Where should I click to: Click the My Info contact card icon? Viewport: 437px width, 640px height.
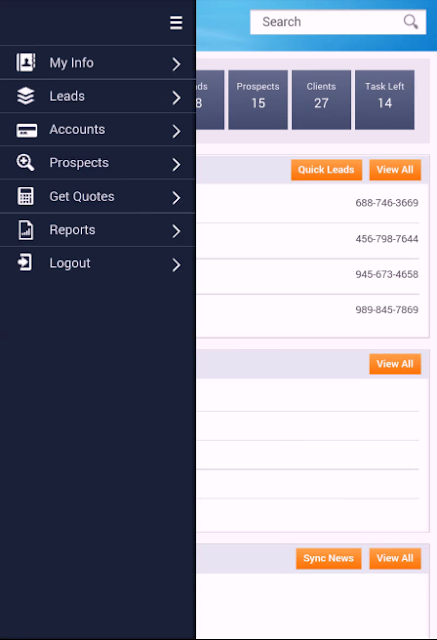pos(26,62)
